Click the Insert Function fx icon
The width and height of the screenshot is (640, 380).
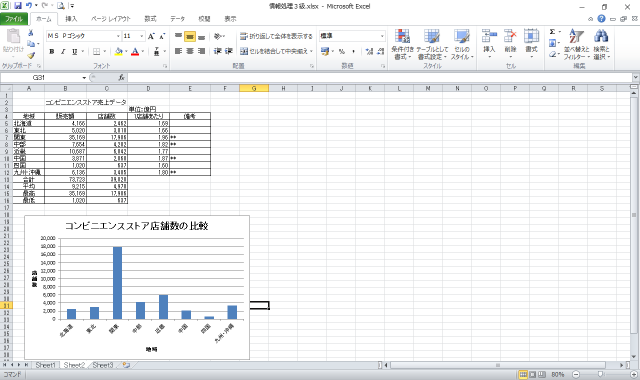(121, 78)
